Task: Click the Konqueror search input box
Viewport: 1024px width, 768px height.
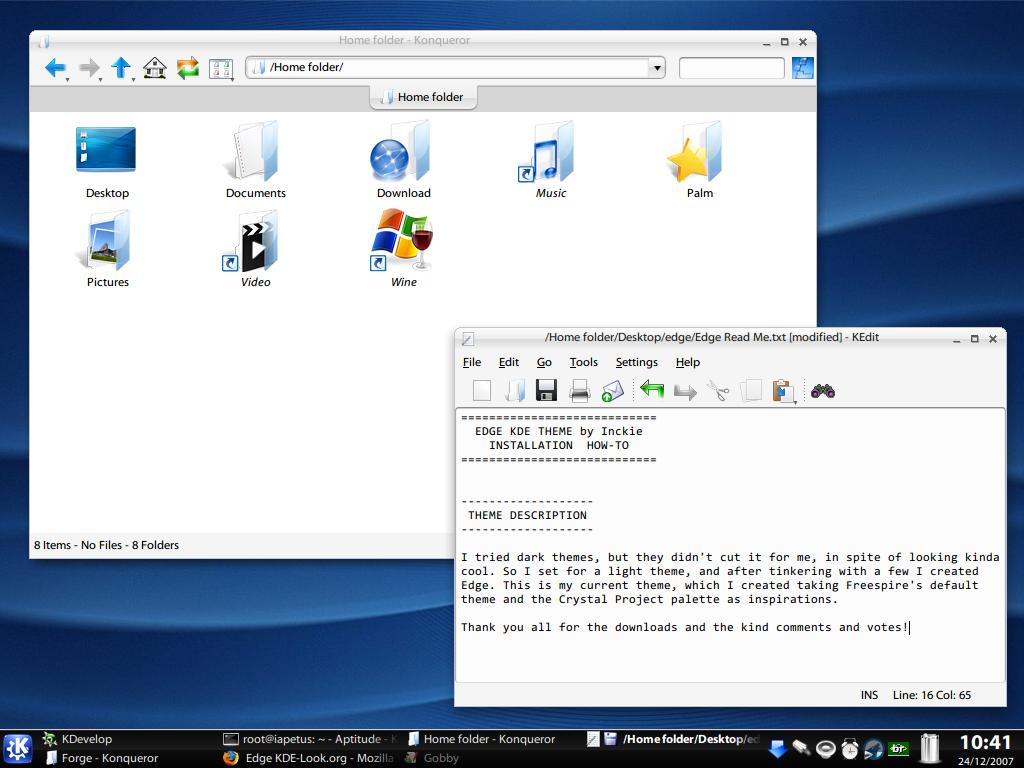Action: [x=731, y=68]
